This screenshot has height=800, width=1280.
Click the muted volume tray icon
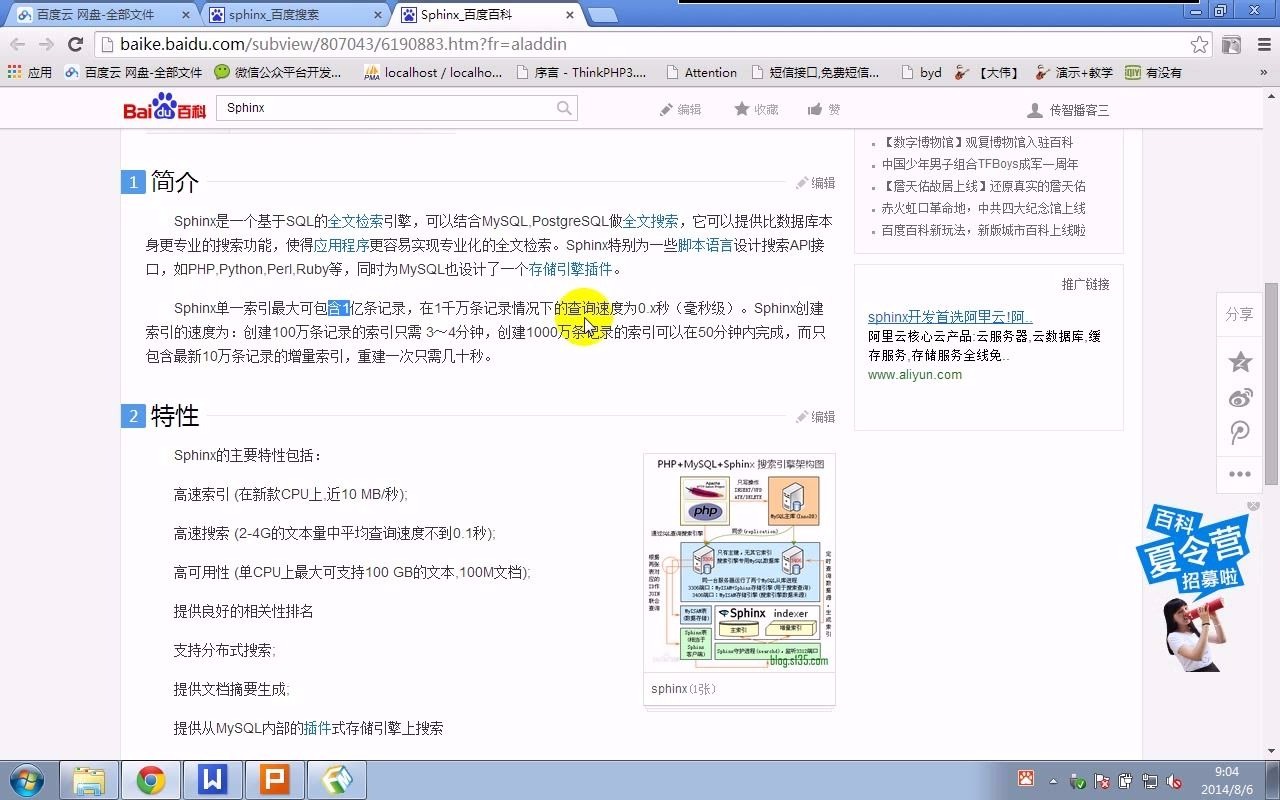pyautogui.click(x=1173, y=781)
